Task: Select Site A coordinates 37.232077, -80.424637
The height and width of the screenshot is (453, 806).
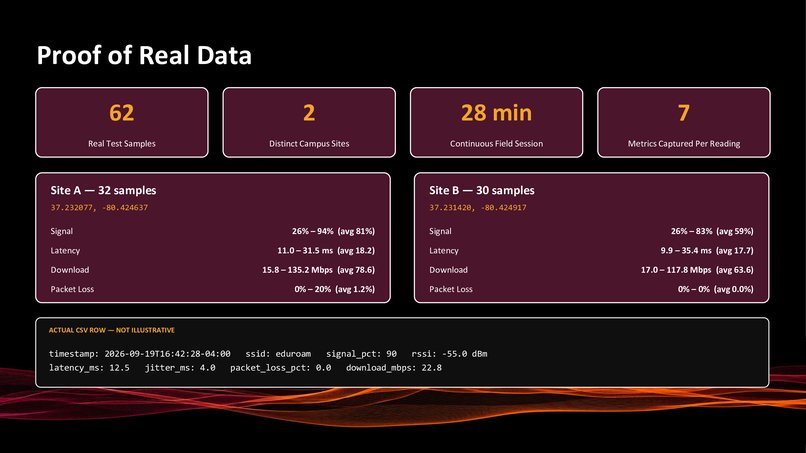Action: (99, 208)
